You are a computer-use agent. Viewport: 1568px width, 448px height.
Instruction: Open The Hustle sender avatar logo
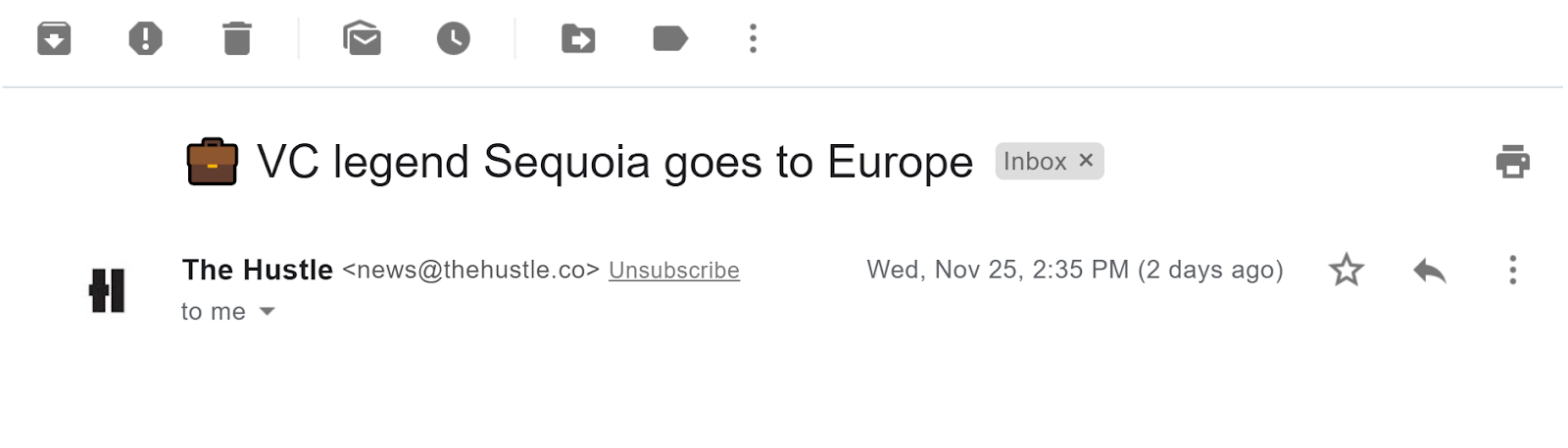click(x=107, y=290)
